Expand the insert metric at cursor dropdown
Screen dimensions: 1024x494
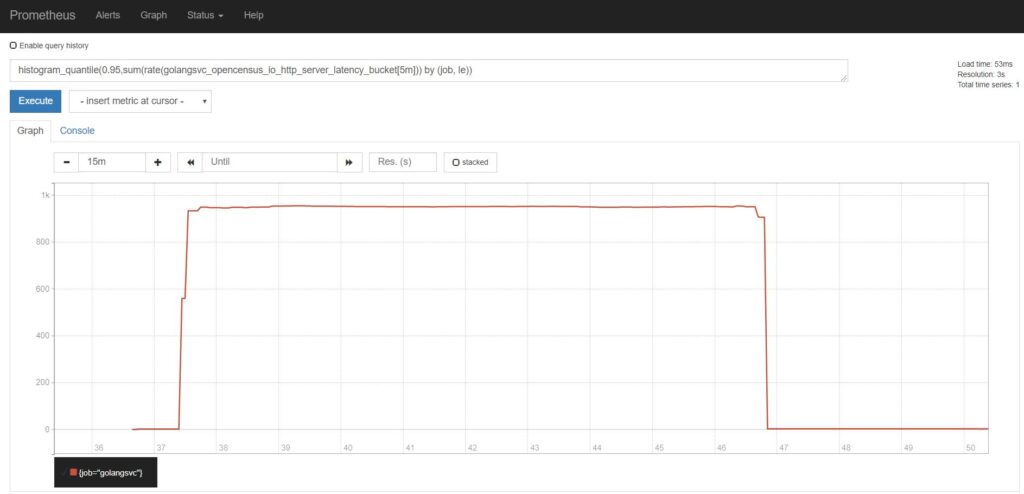(140, 102)
